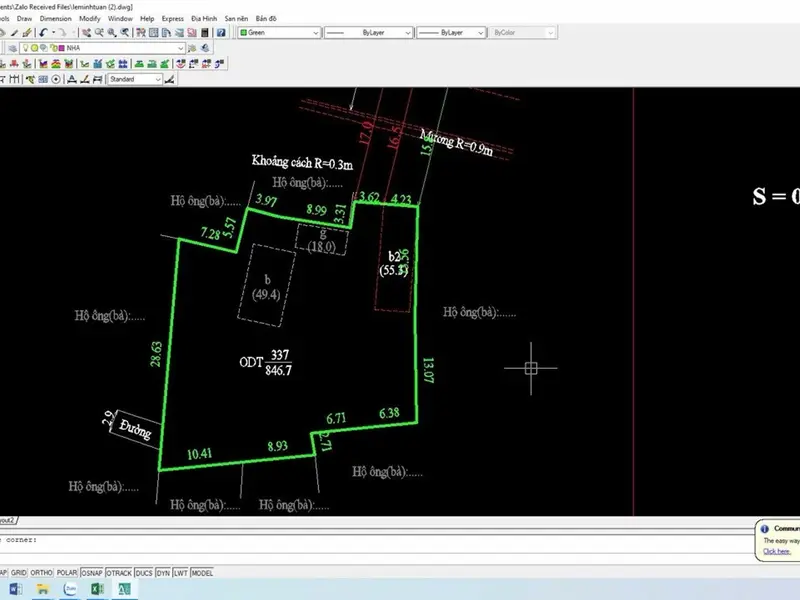The height and width of the screenshot is (600, 800).
Task: Open the Sheet Set Manager icon
Action: (179, 32)
